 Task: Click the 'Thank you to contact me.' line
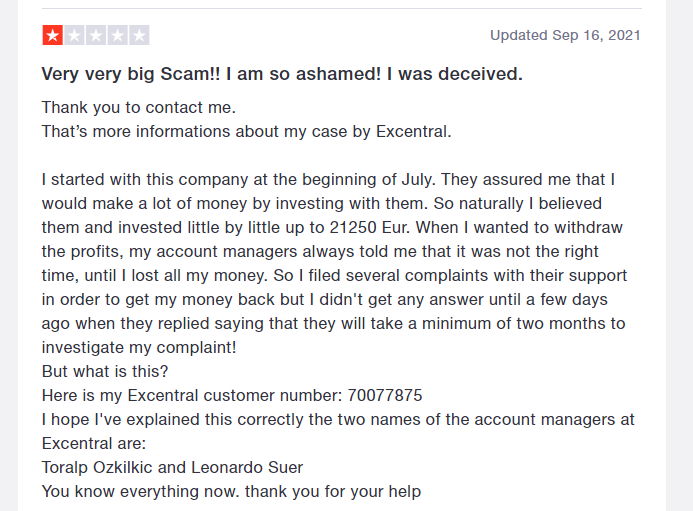139,107
